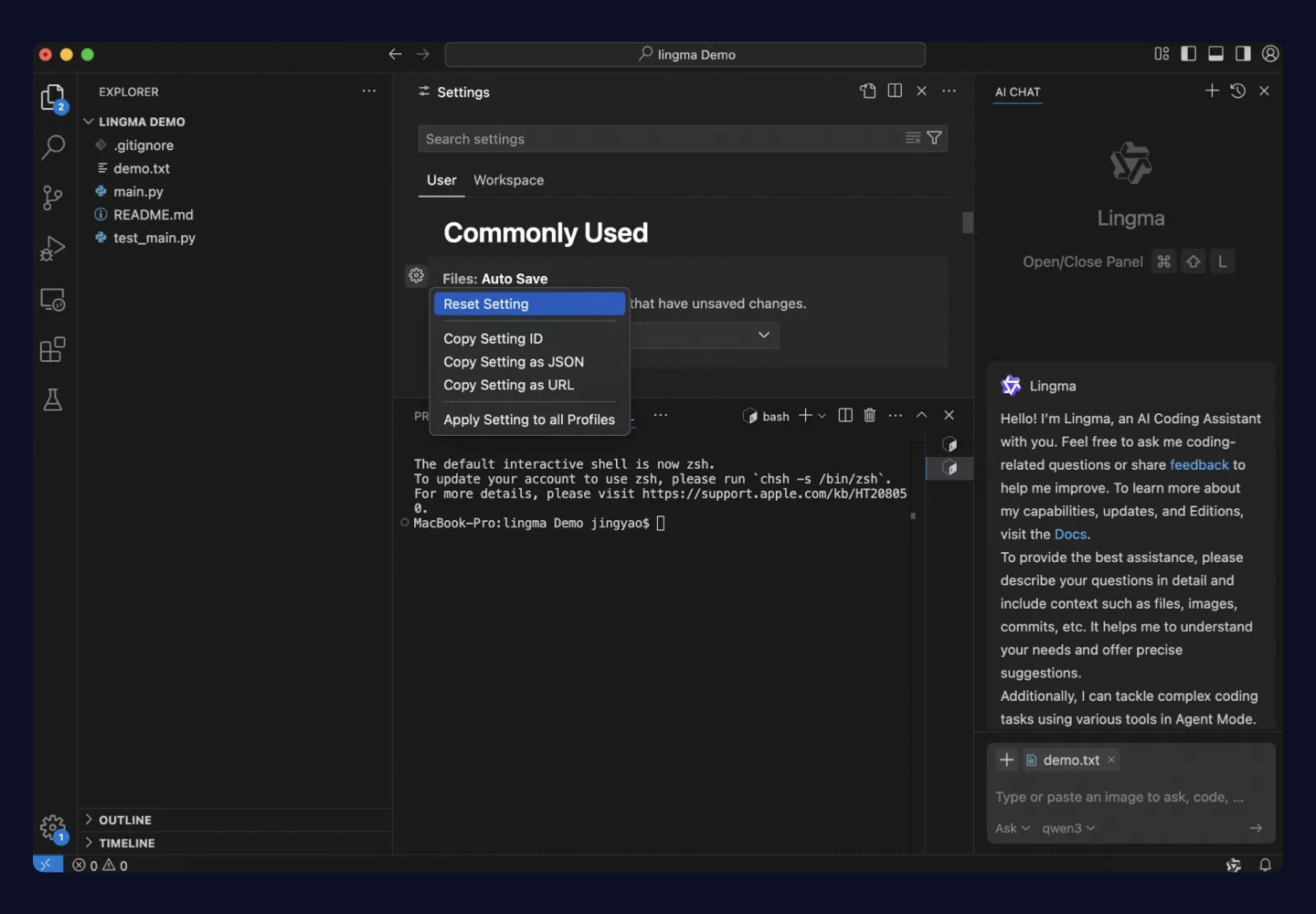Toggle the primary sidebar visibility

(1189, 54)
